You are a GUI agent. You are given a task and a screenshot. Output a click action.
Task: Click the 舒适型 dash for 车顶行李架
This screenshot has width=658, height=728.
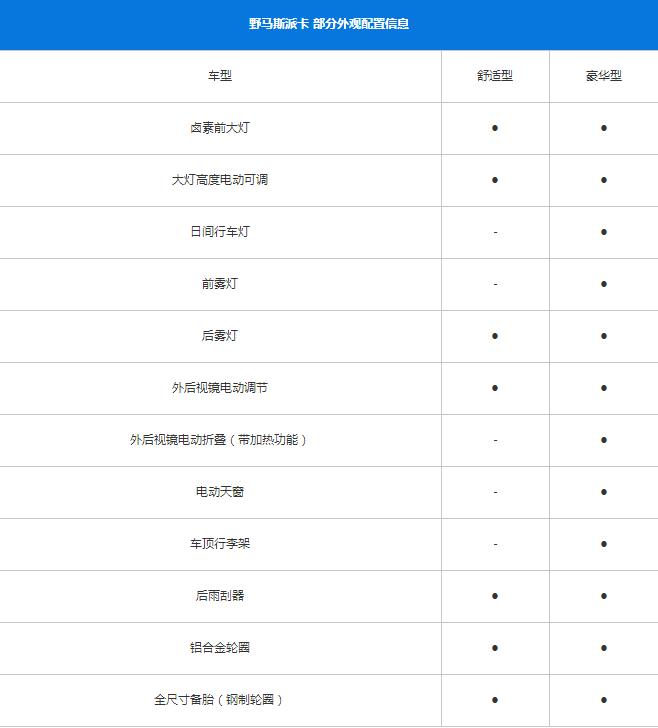tap(495, 544)
